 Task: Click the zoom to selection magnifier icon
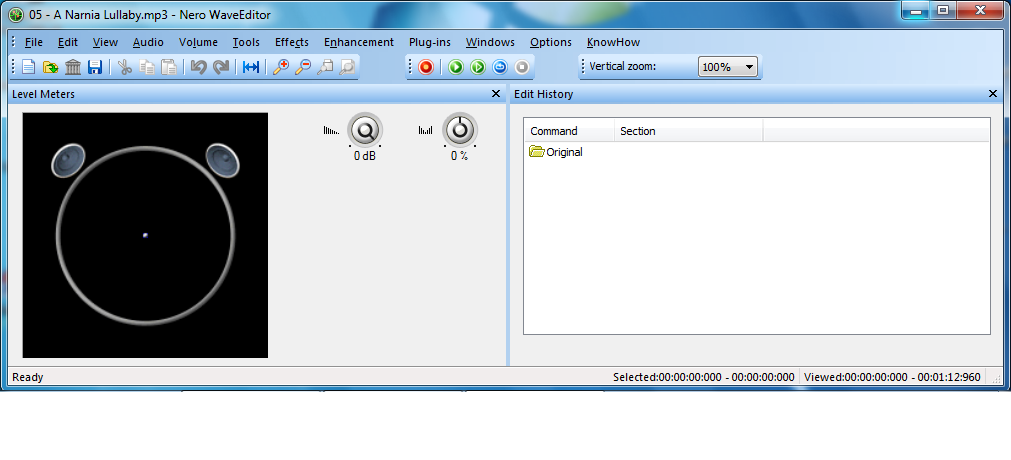coord(325,67)
